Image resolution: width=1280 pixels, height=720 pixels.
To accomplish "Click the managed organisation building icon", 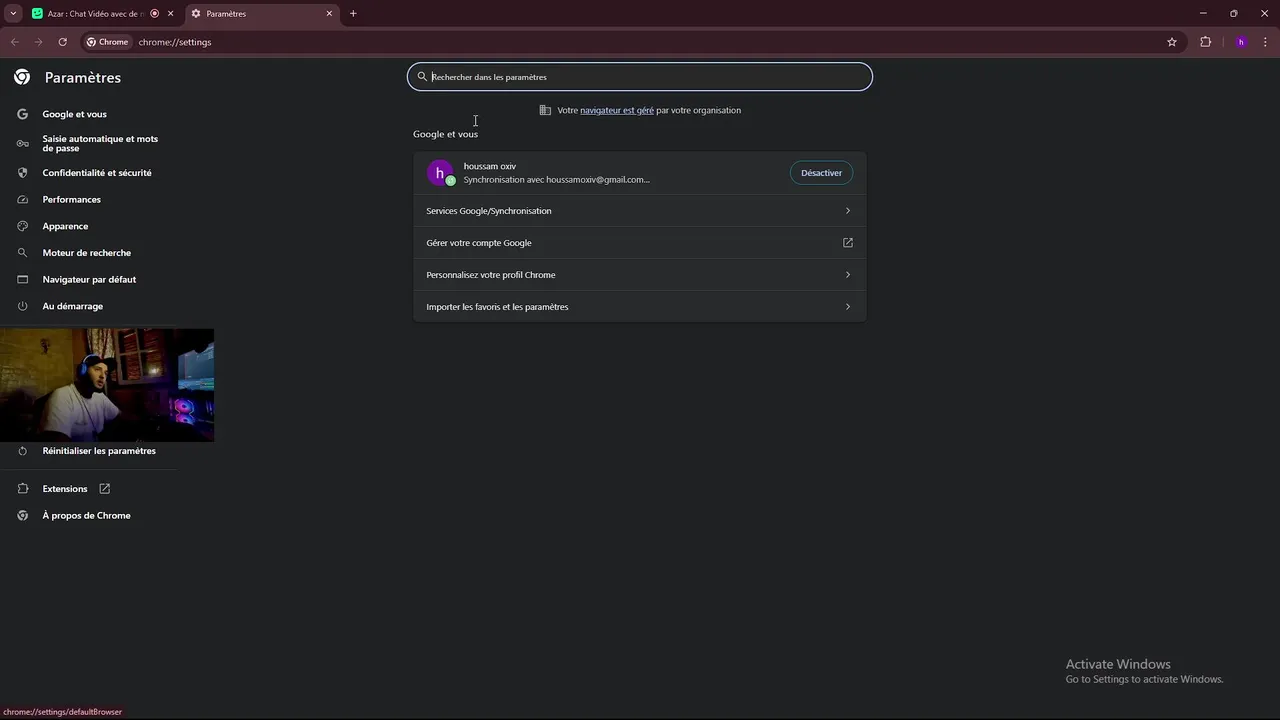I will (545, 110).
